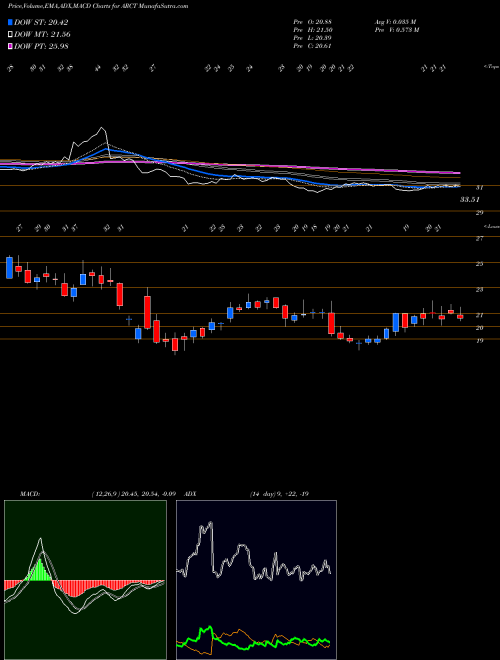Click the 25 price axis label

point(479,264)
